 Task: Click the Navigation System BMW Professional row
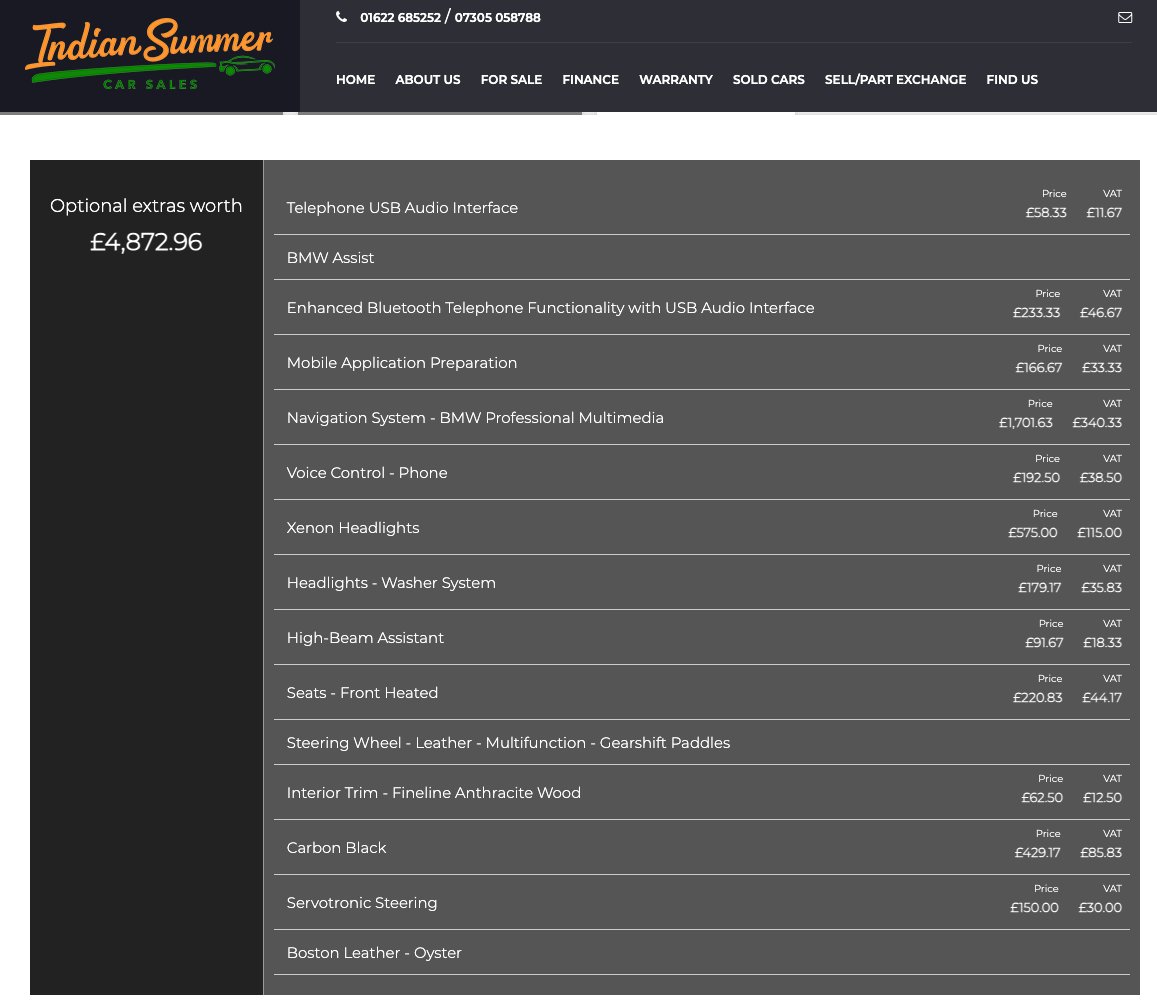point(475,418)
